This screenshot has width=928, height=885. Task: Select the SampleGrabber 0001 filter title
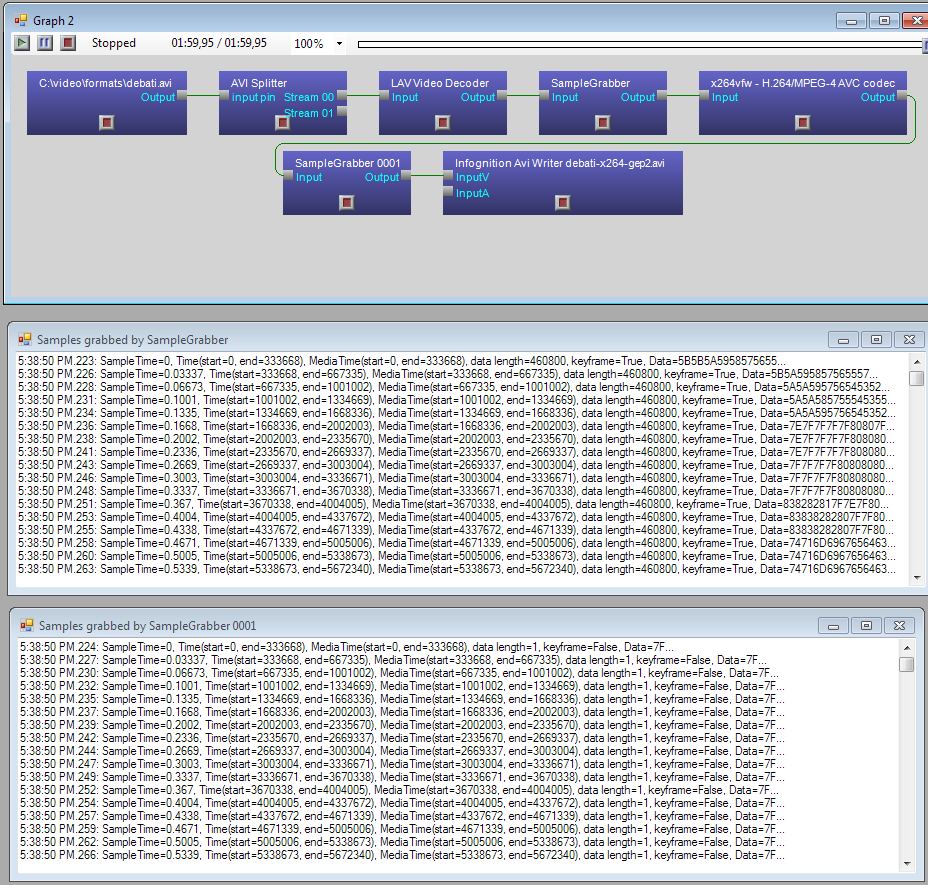[x=348, y=163]
